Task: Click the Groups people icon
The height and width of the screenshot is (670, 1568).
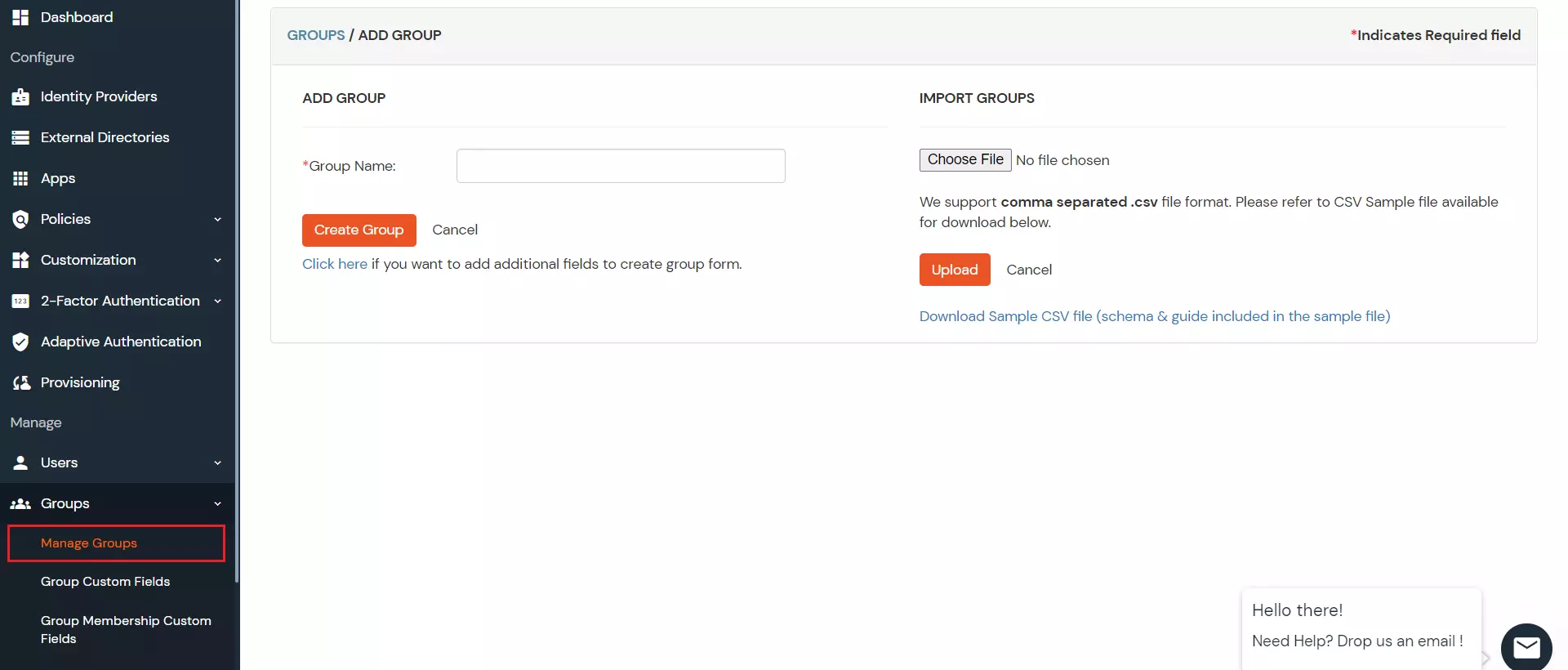Action: [x=20, y=503]
